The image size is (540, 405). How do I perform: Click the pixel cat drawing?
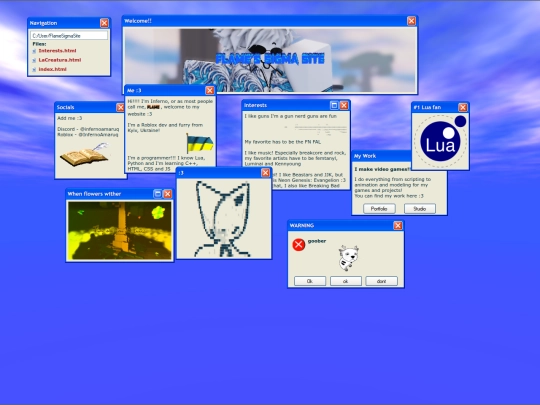click(223, 219)
